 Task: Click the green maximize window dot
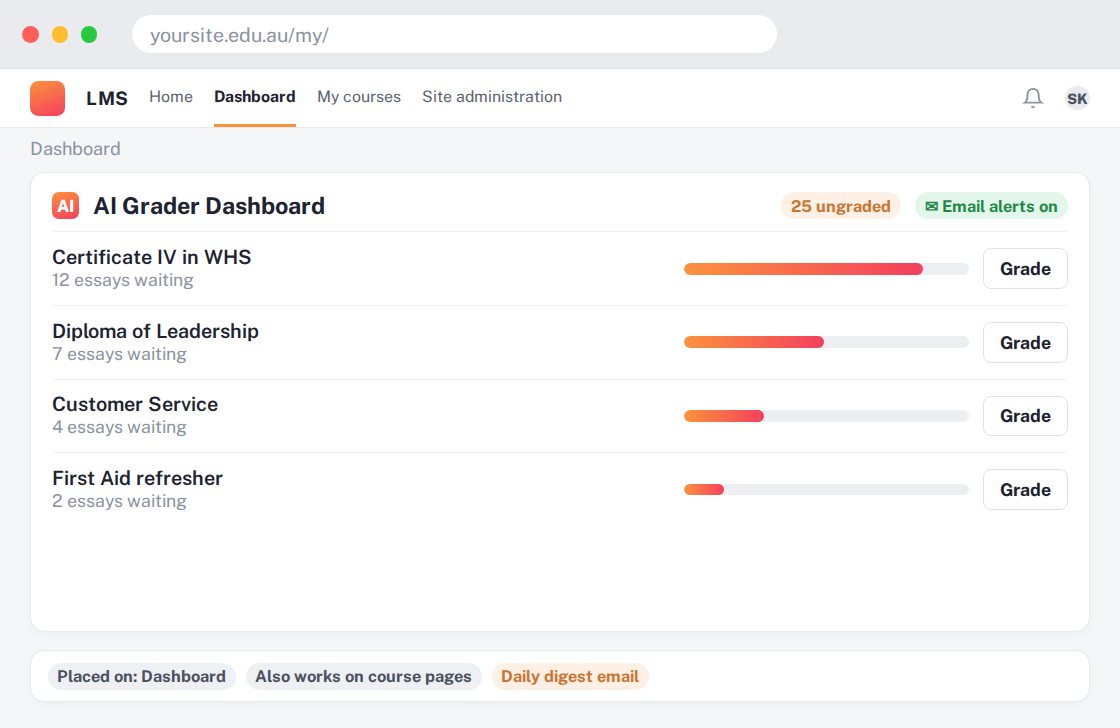pos(89,34)
